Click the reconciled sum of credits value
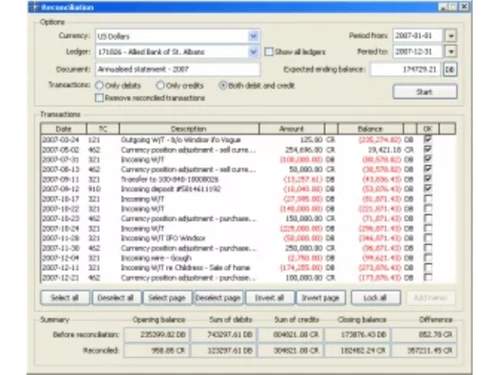Image resolution: width=500 pixels, height=375 pixels. (290, 351)
